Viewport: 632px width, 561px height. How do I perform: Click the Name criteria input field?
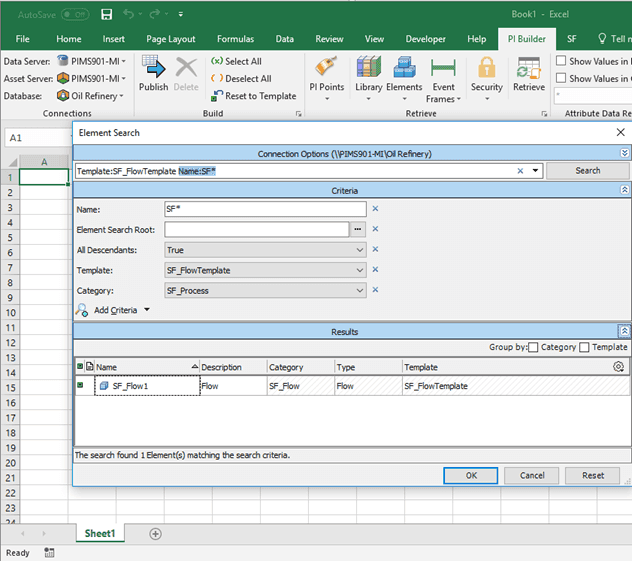tap(265, 209)
